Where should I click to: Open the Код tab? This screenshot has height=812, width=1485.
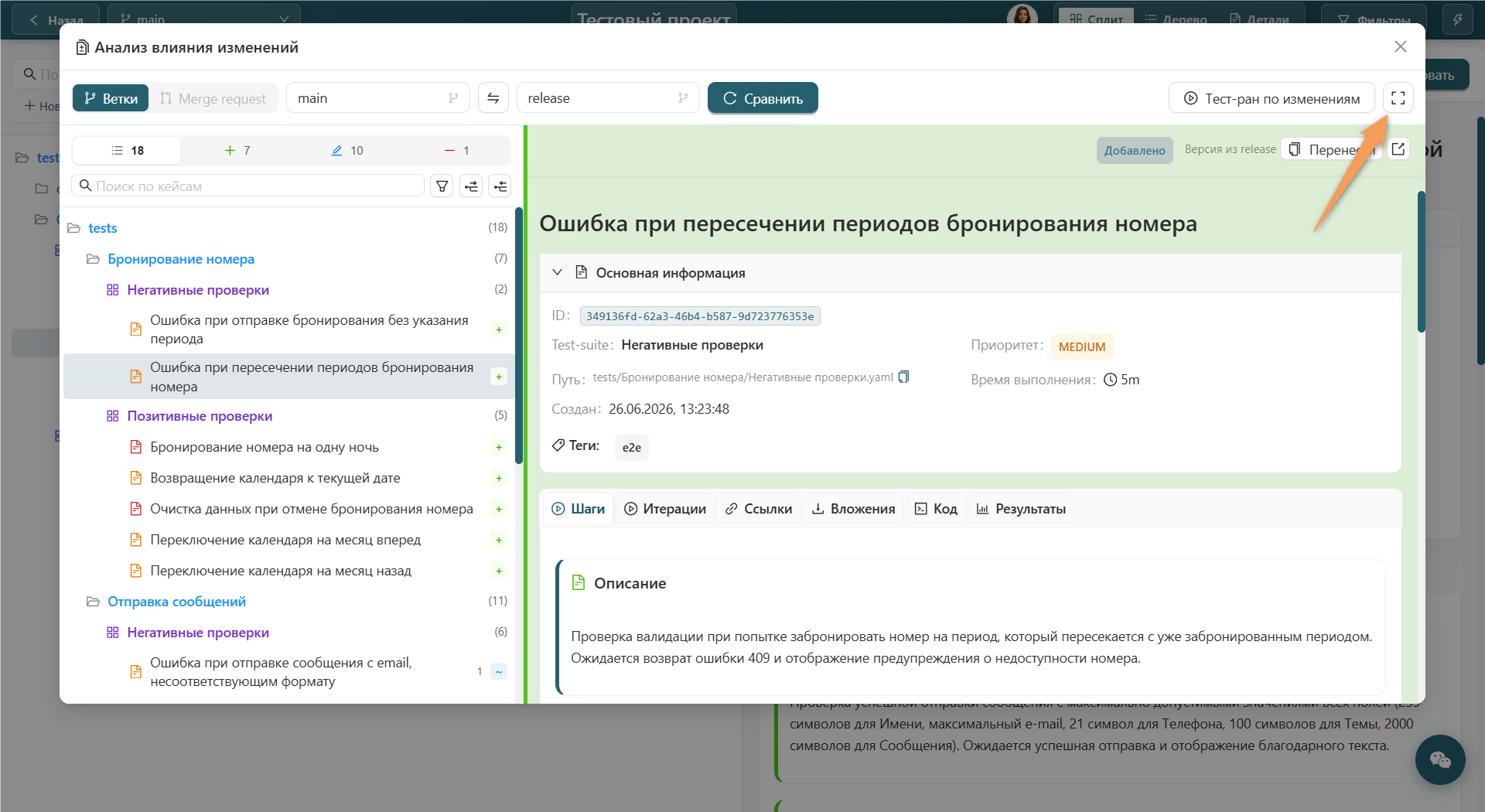(x=936, y=509)
